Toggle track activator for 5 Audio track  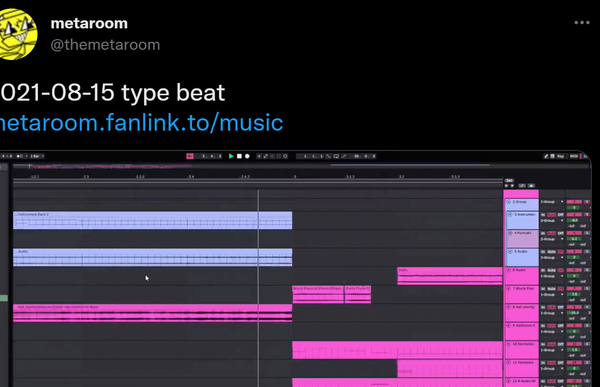[574, 251]
